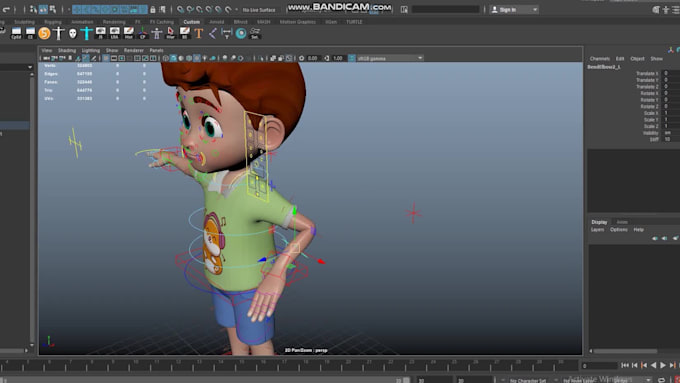
Task: Select by component type mode icon
Action: (52, 9)
